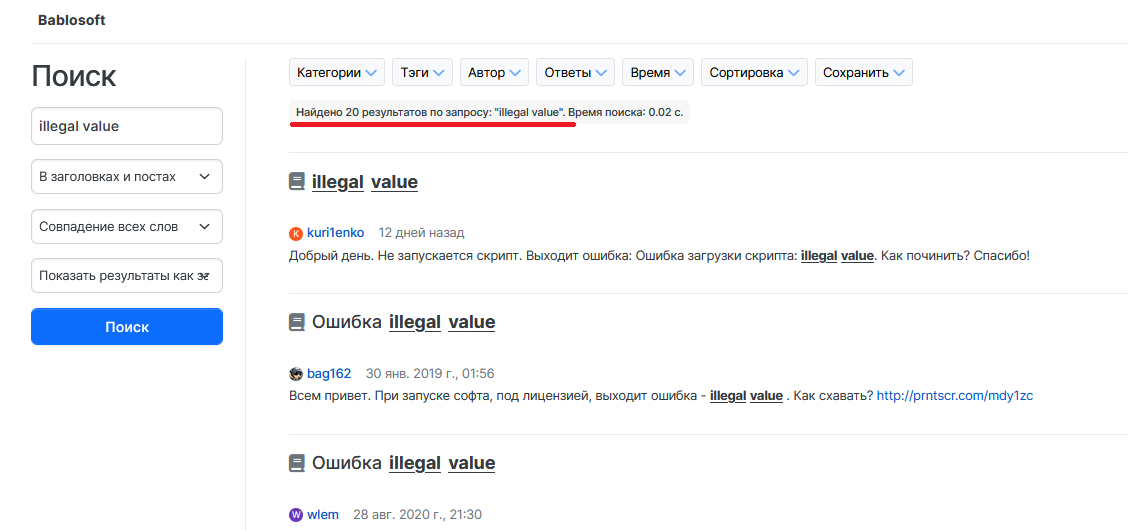Expand the Тэги filter dropdown

[422, 73]
